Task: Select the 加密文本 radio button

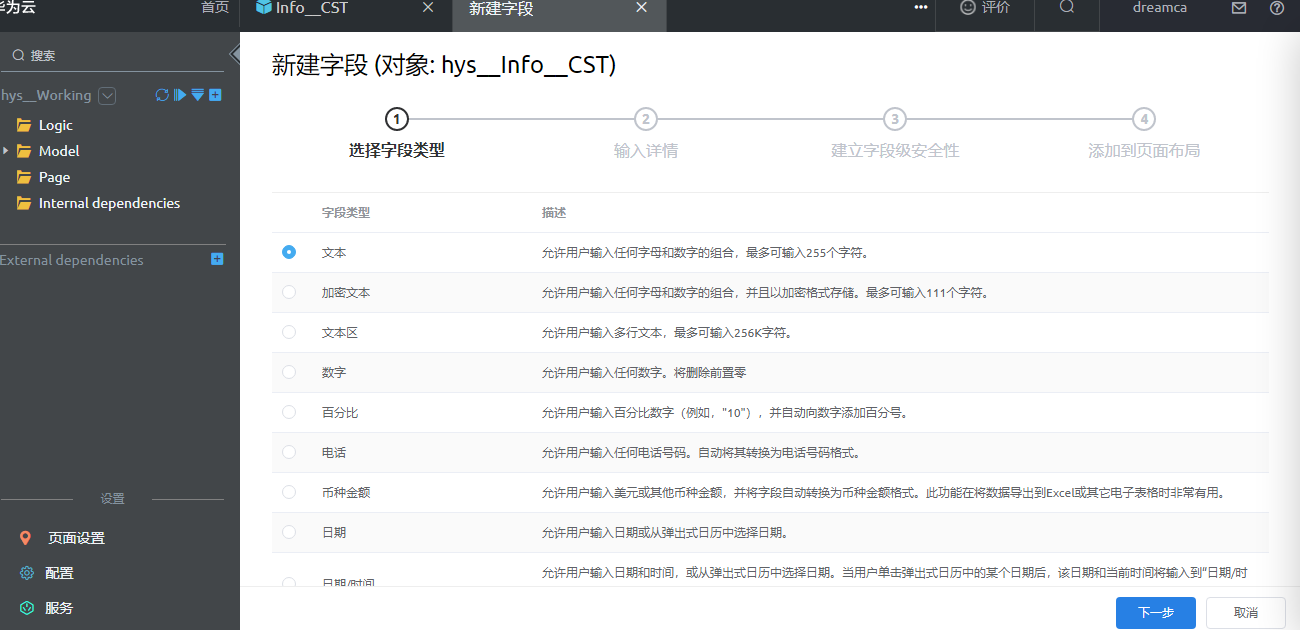Action: point(289,292)
